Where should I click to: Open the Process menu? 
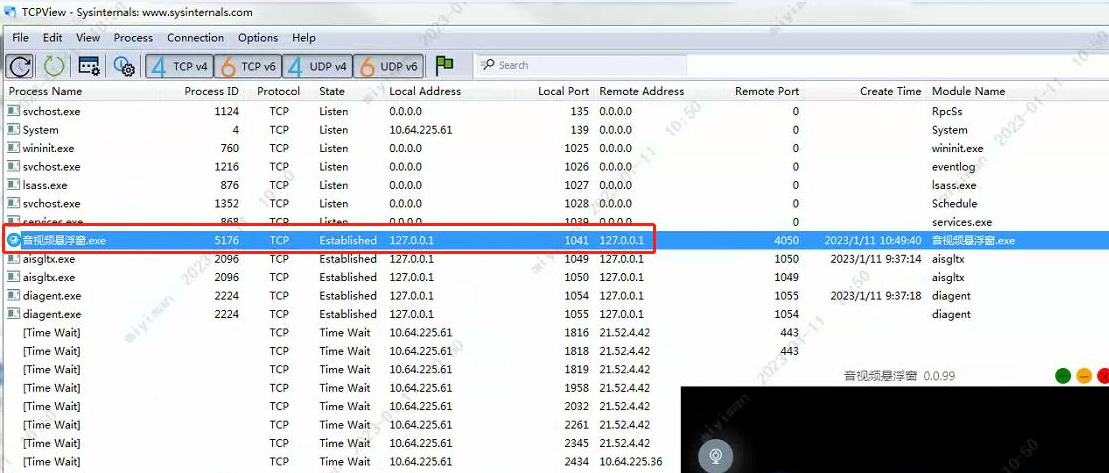(133, 37)
